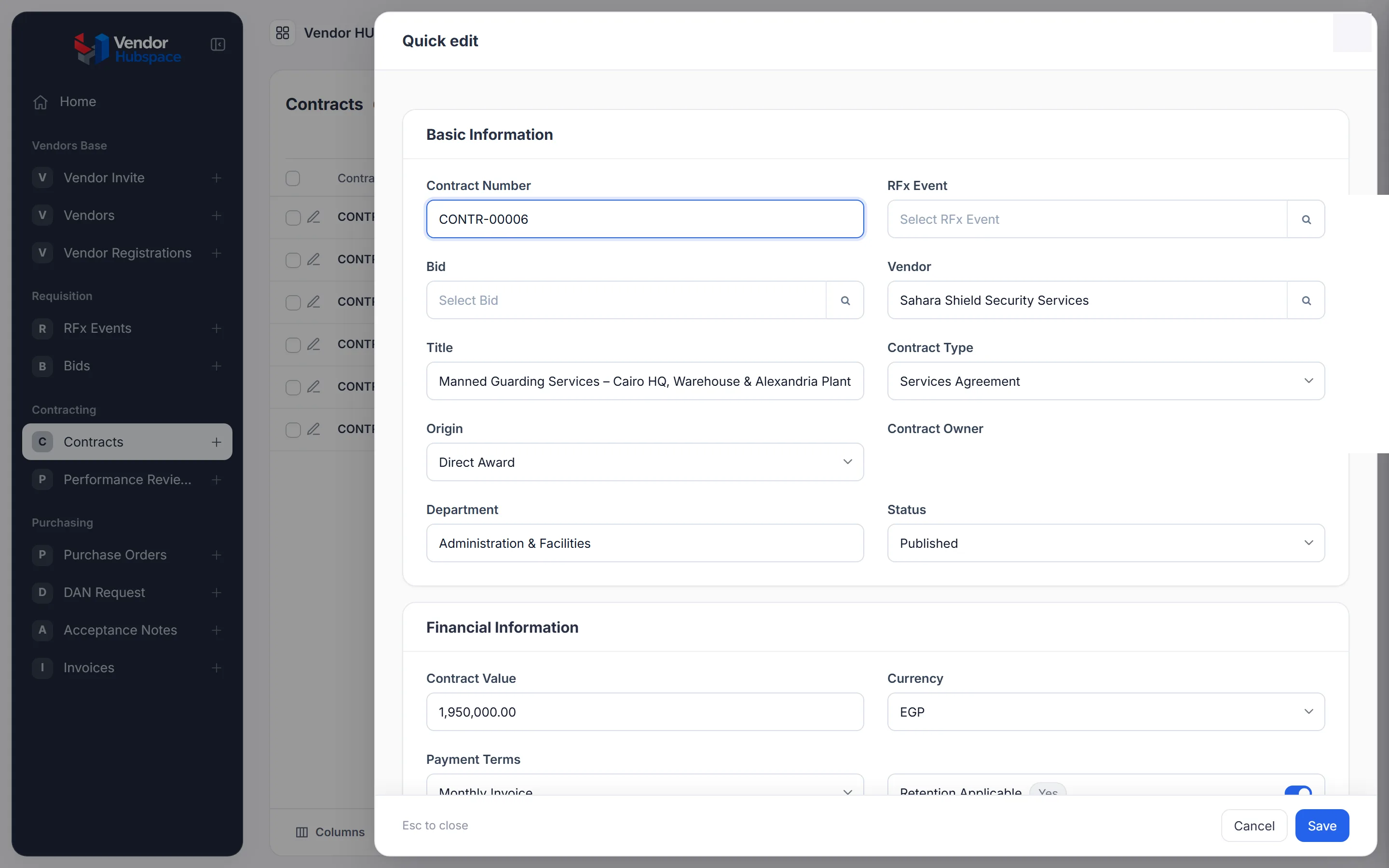Image resolution: width=1389 pixels, height=868 pixels.
Task: Click plus icon beside Acceptance Notes
Action: (x=217, y=630)
